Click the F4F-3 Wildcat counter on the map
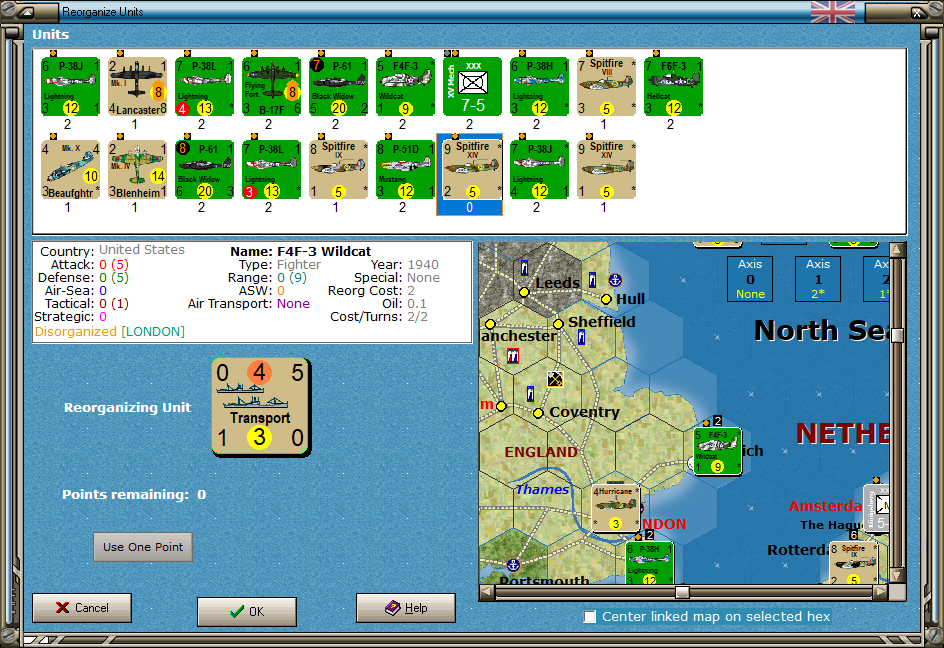Image resolution: width=944 pixels, height=648 pixels. (717, 452)
